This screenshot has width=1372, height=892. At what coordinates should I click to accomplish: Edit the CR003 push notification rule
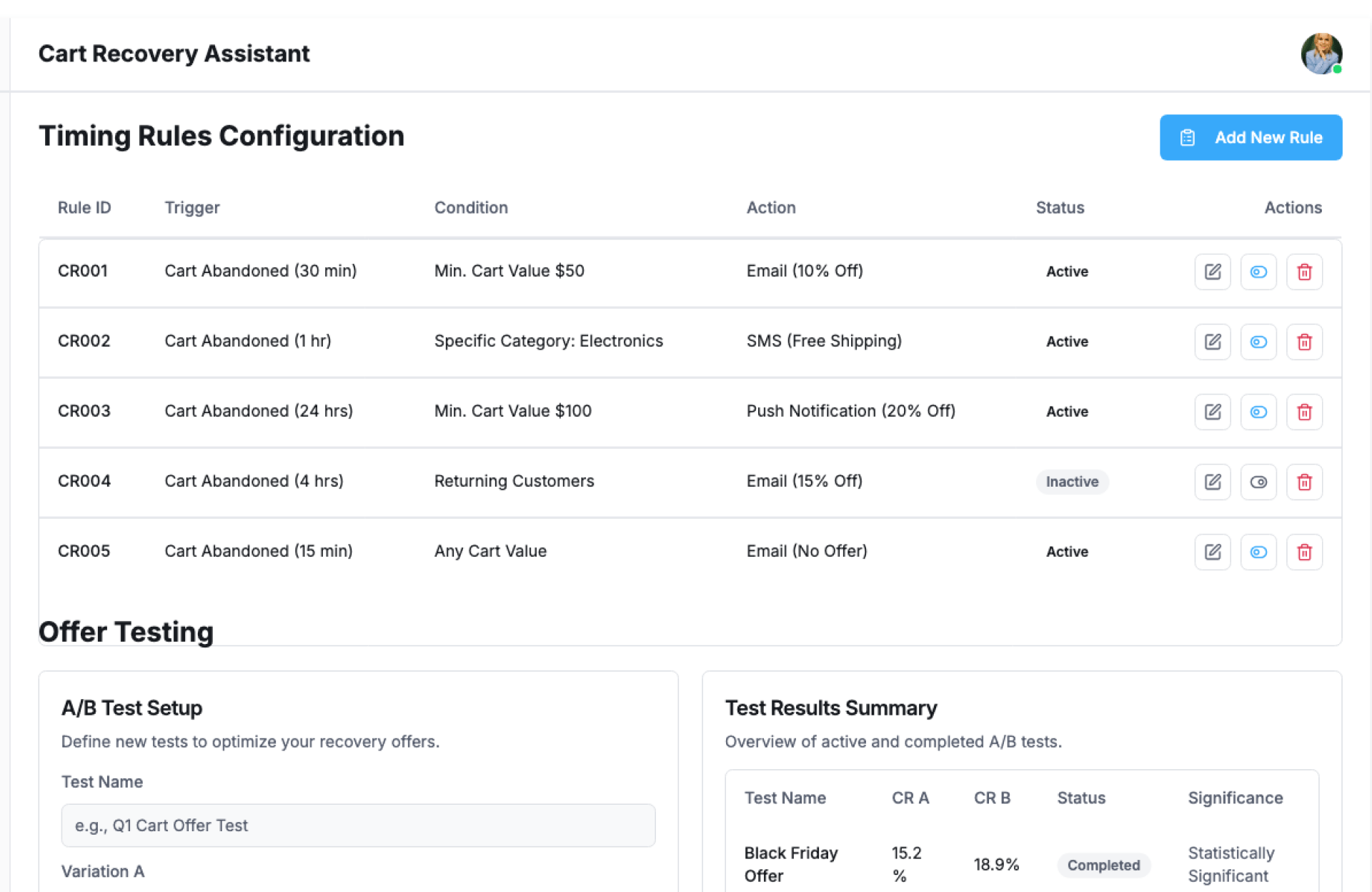pos(1212,412)
